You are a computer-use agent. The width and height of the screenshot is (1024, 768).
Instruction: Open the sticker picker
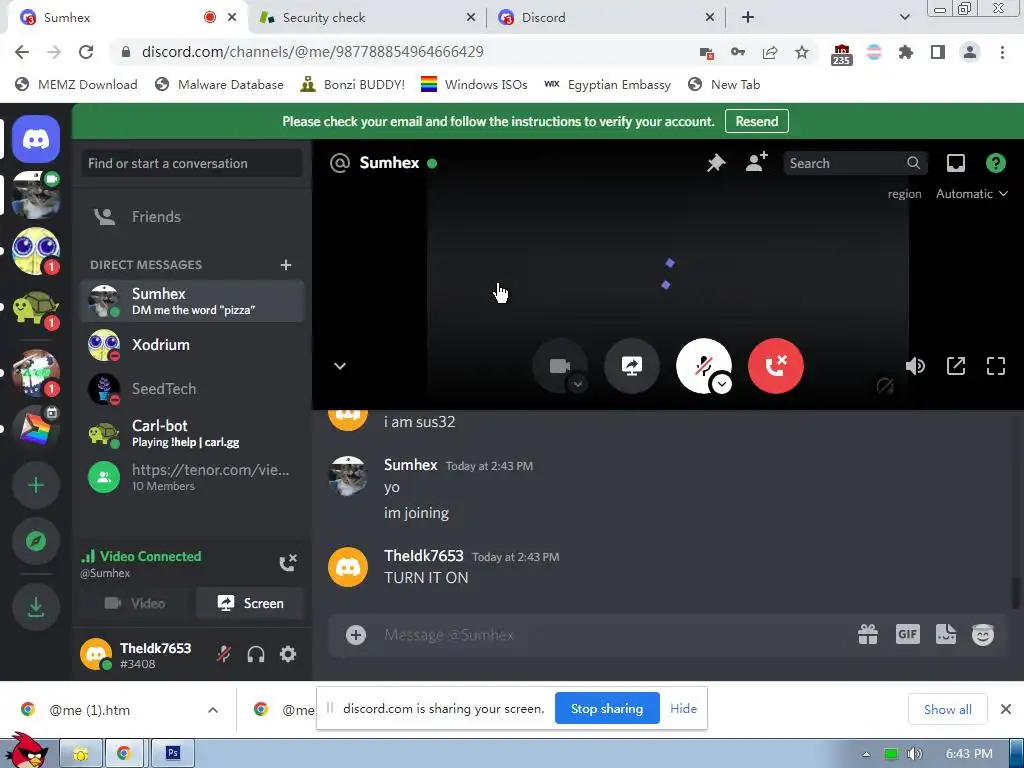point(946,634)
